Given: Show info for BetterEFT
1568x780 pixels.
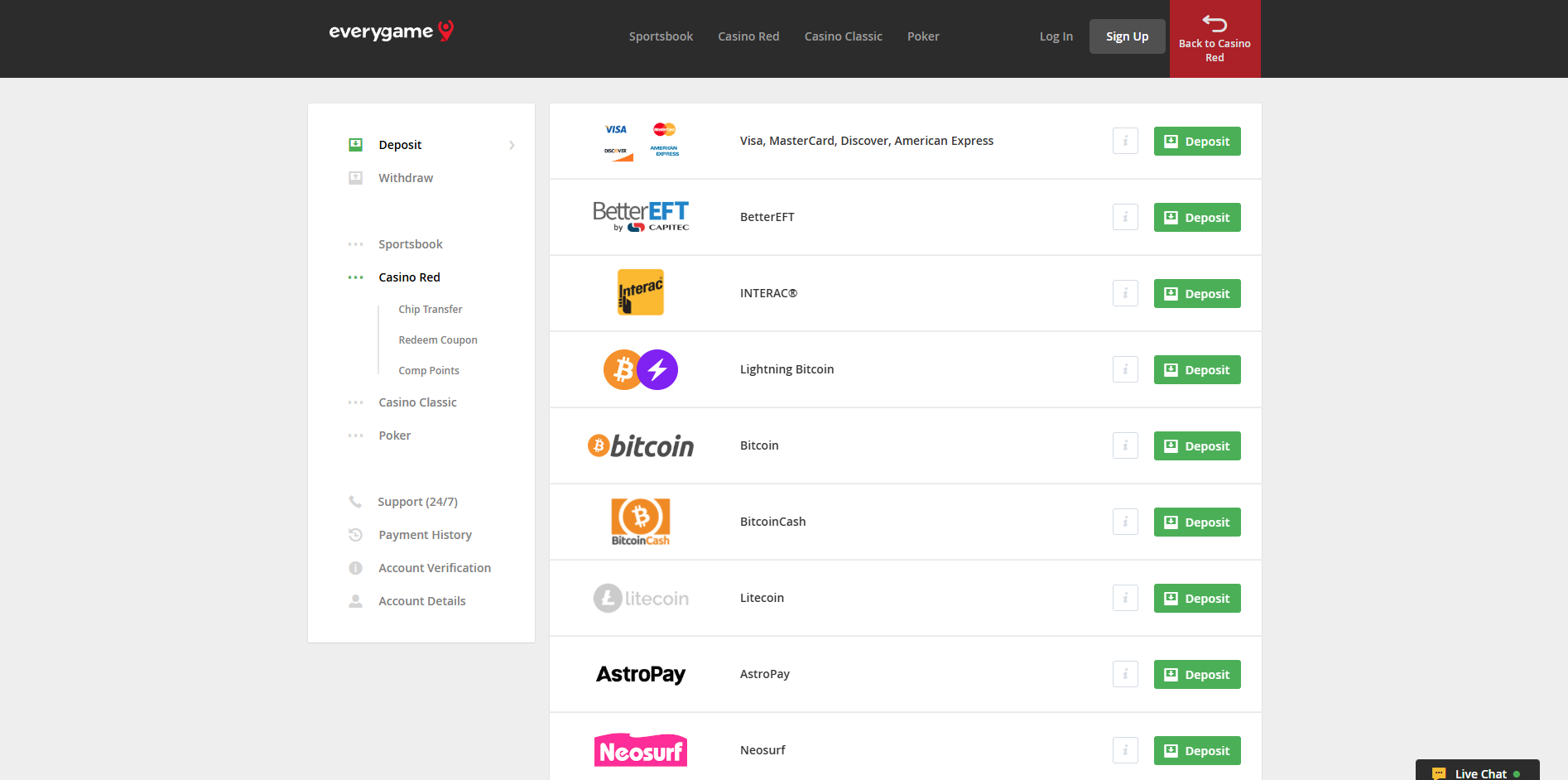Looking at the screenshot, I should 1125,217.
